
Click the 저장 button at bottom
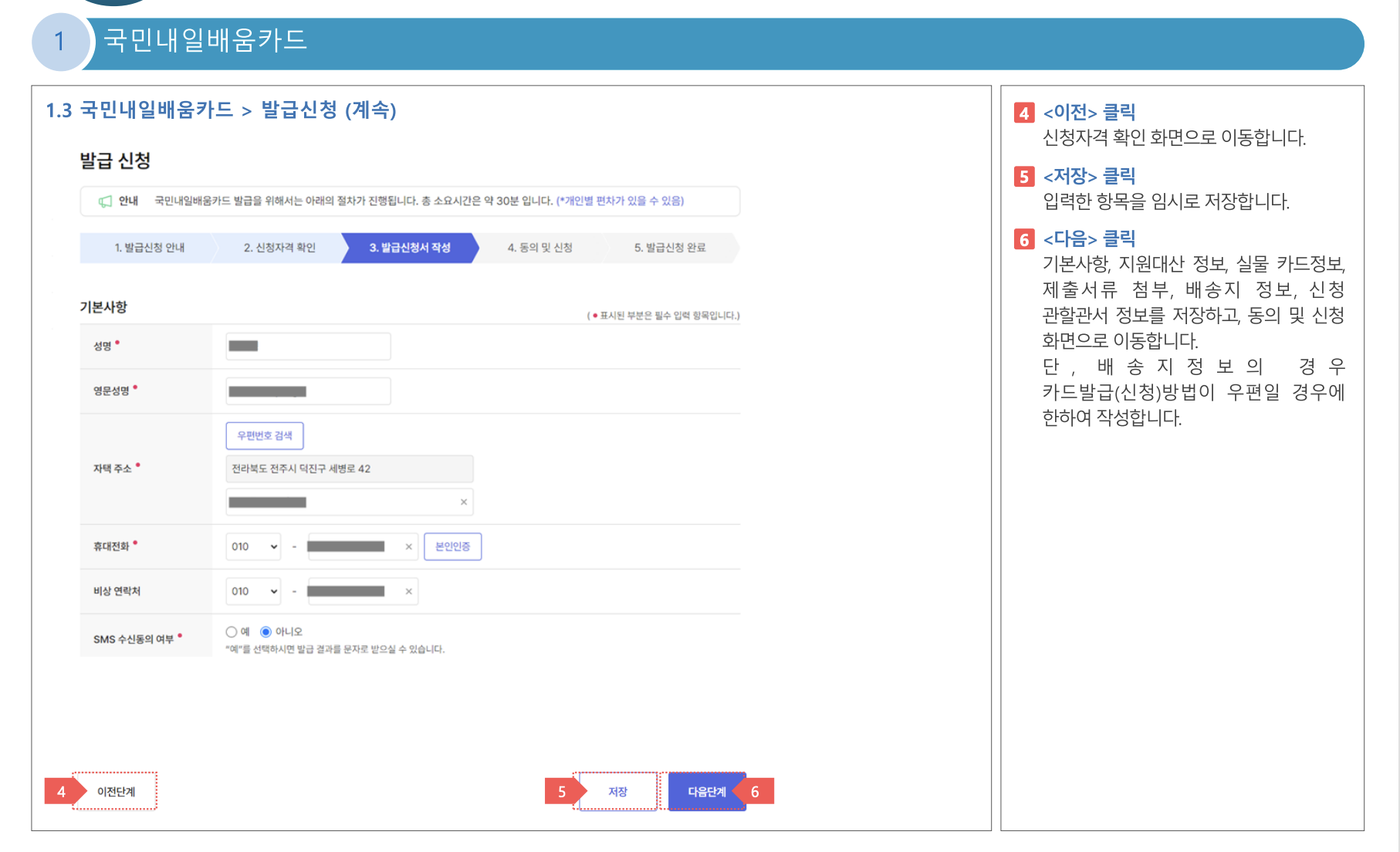(617, 791)
